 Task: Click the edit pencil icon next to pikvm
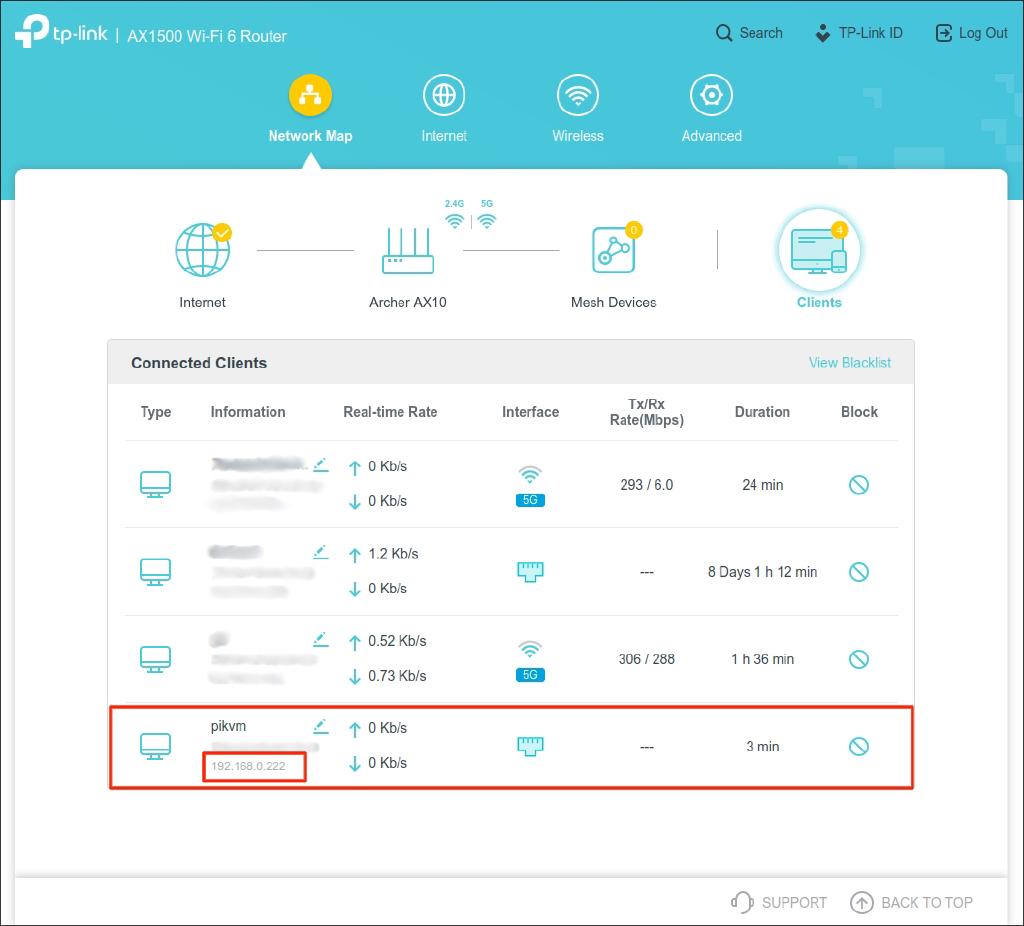pos(320,726)
